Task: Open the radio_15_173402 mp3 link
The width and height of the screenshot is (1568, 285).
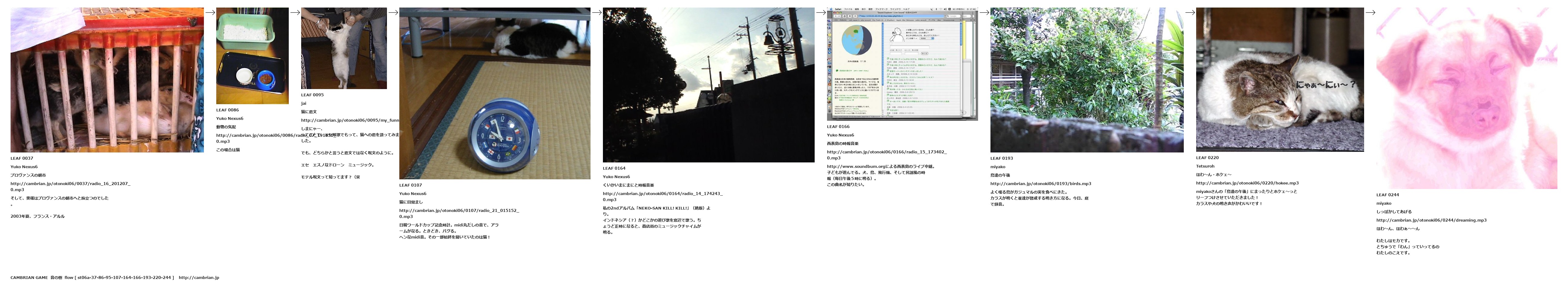Action: click(887, 155)
